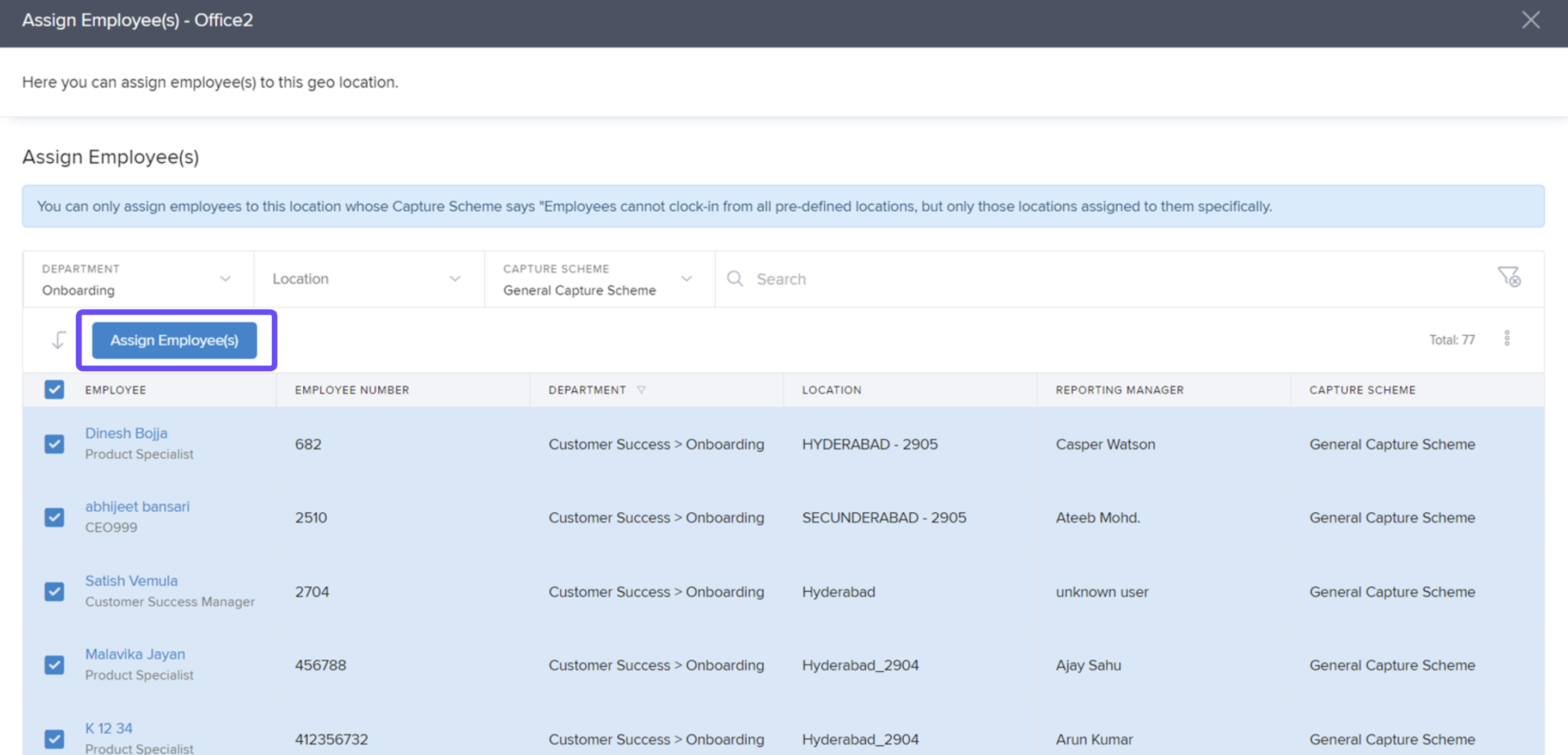Deselect the Satish Vemula row checkbox

(x=54, y=591)
